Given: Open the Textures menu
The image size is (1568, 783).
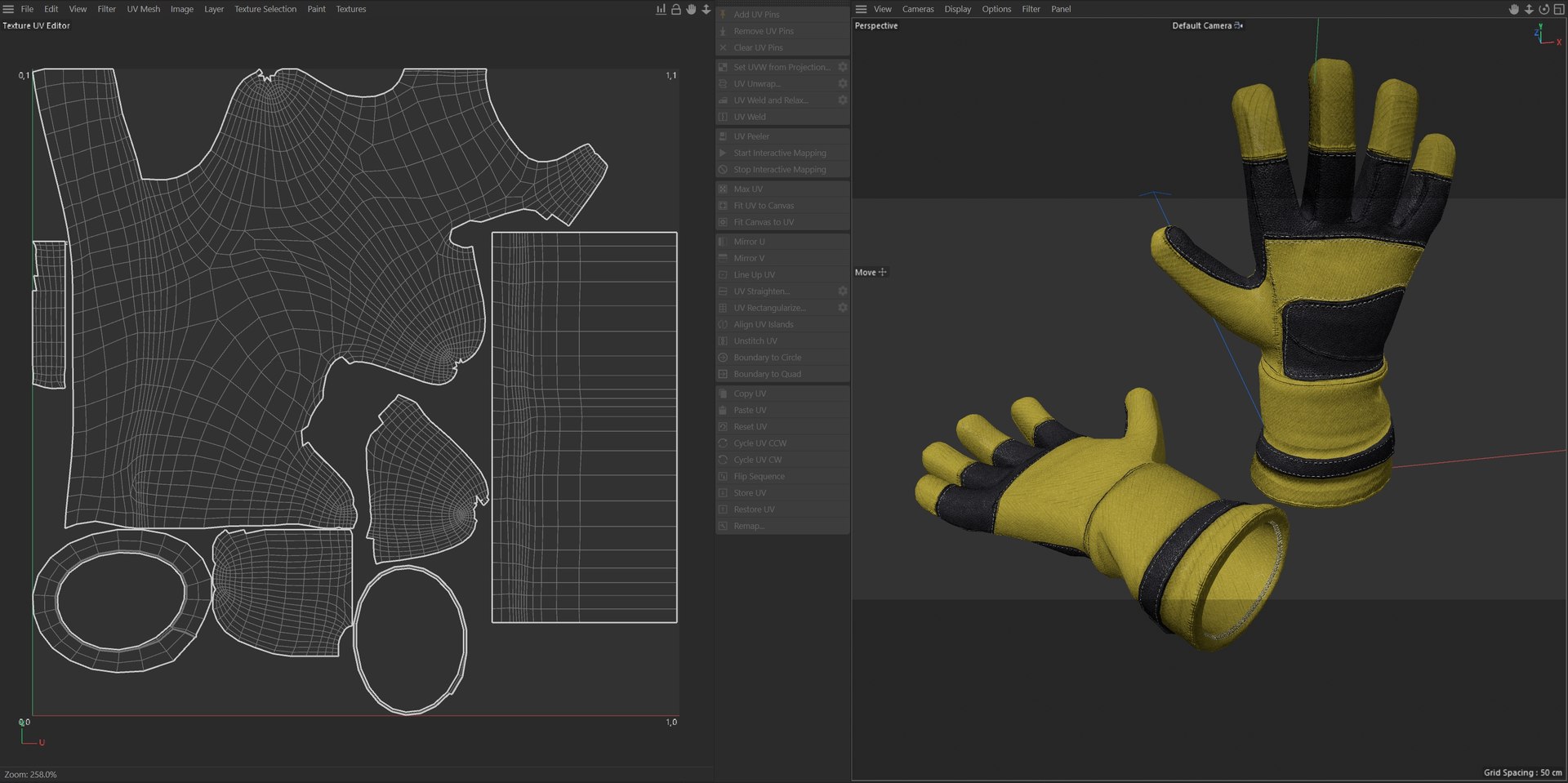Looking at the screenshot, I should click(351, 9).
